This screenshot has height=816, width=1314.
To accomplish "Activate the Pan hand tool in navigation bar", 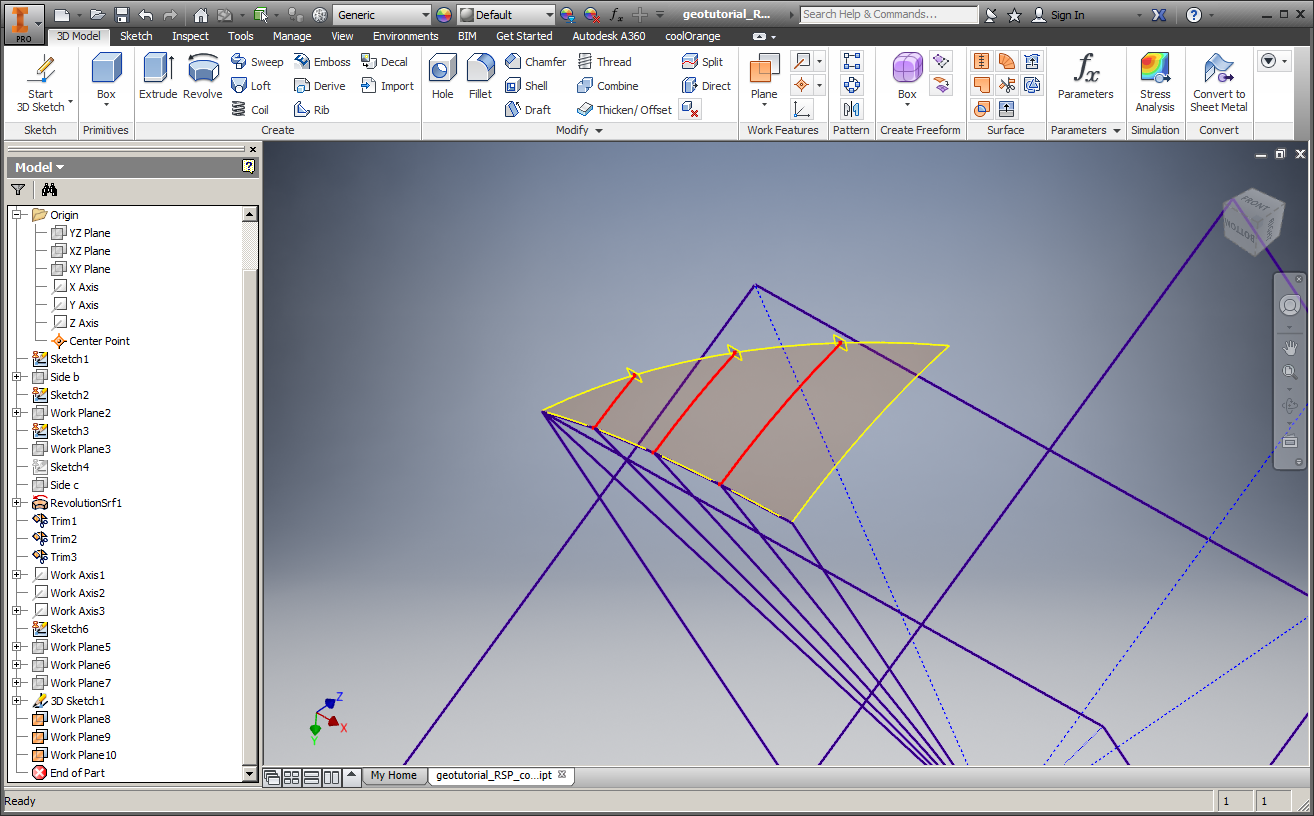I will pos(1289,348).
